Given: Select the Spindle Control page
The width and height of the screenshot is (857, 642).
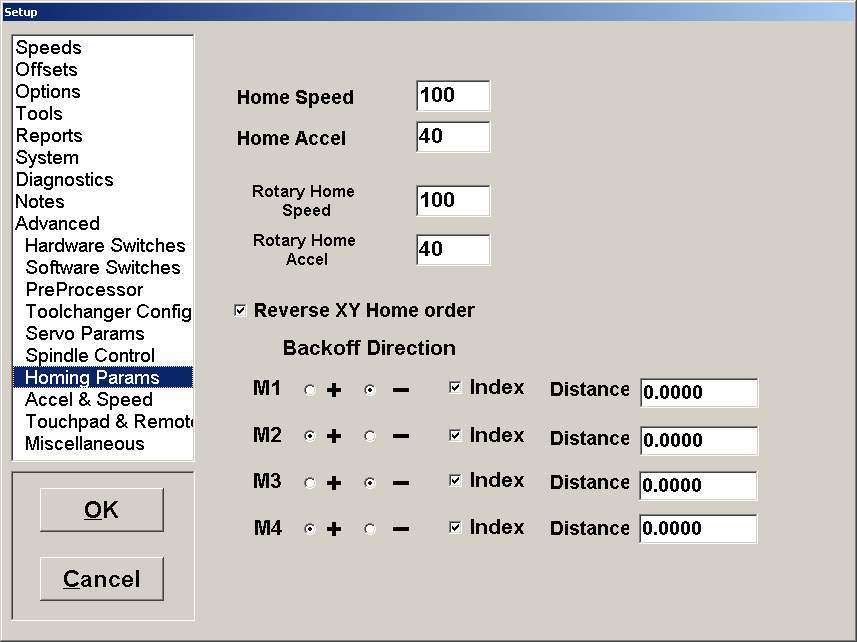Looking at the screenshot, I should click(x=89, y=355).
